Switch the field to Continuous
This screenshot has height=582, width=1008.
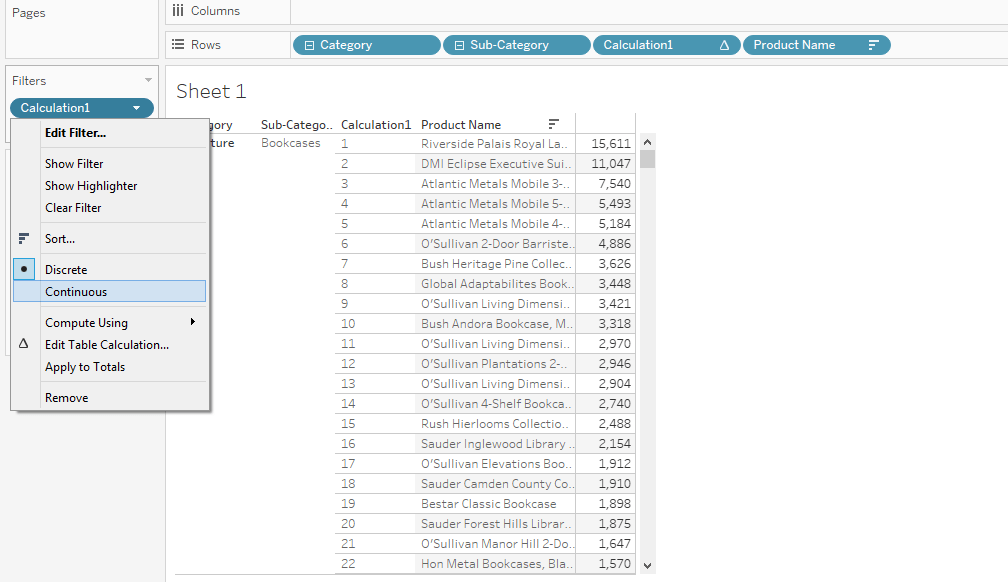(76, 291)
